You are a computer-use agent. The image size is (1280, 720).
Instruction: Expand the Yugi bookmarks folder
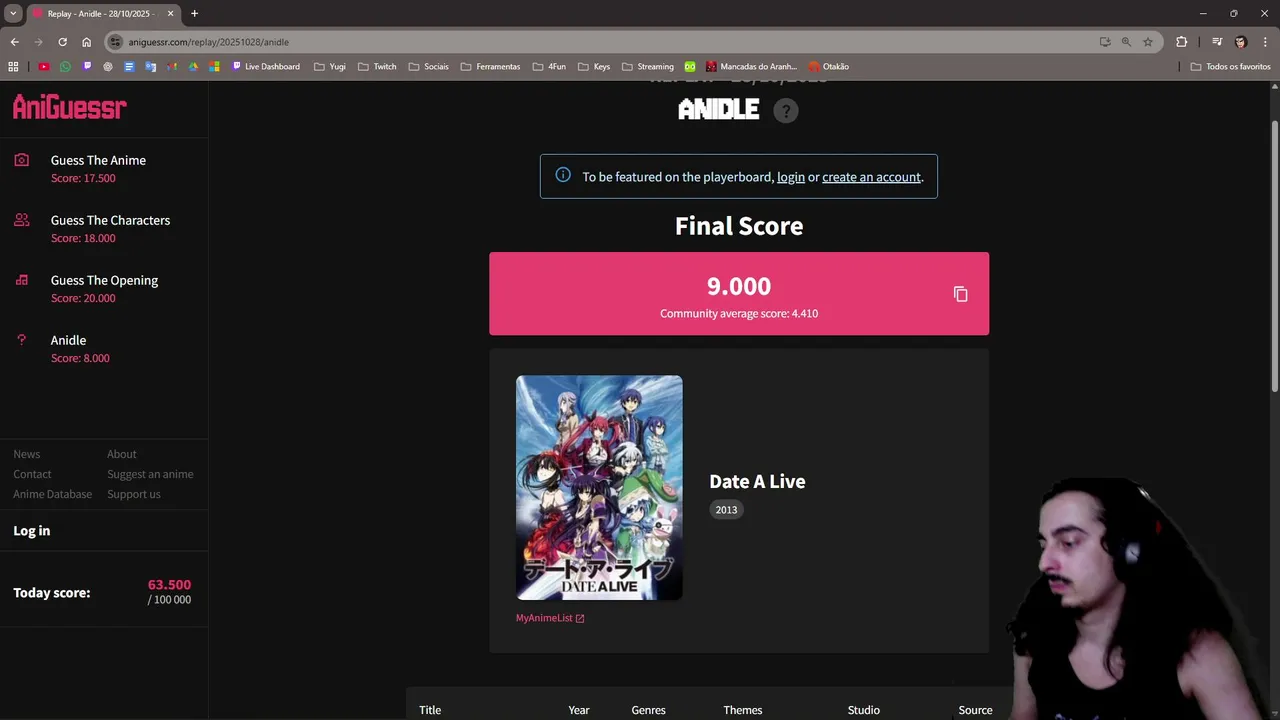coord(330,67)
